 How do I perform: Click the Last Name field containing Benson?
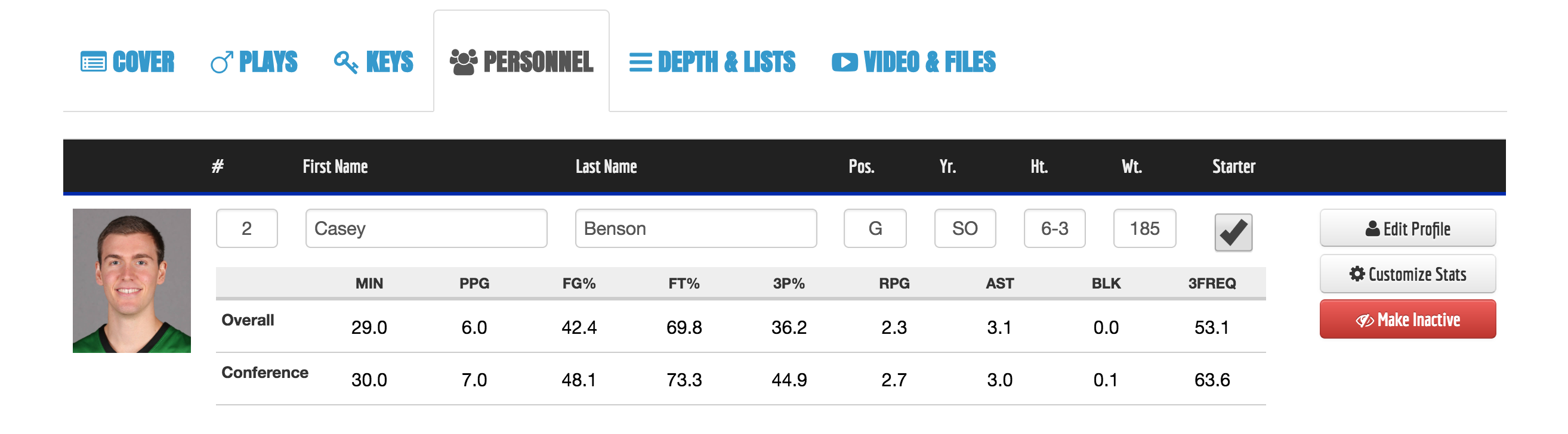pyautogui.click(x=695, y=228)
